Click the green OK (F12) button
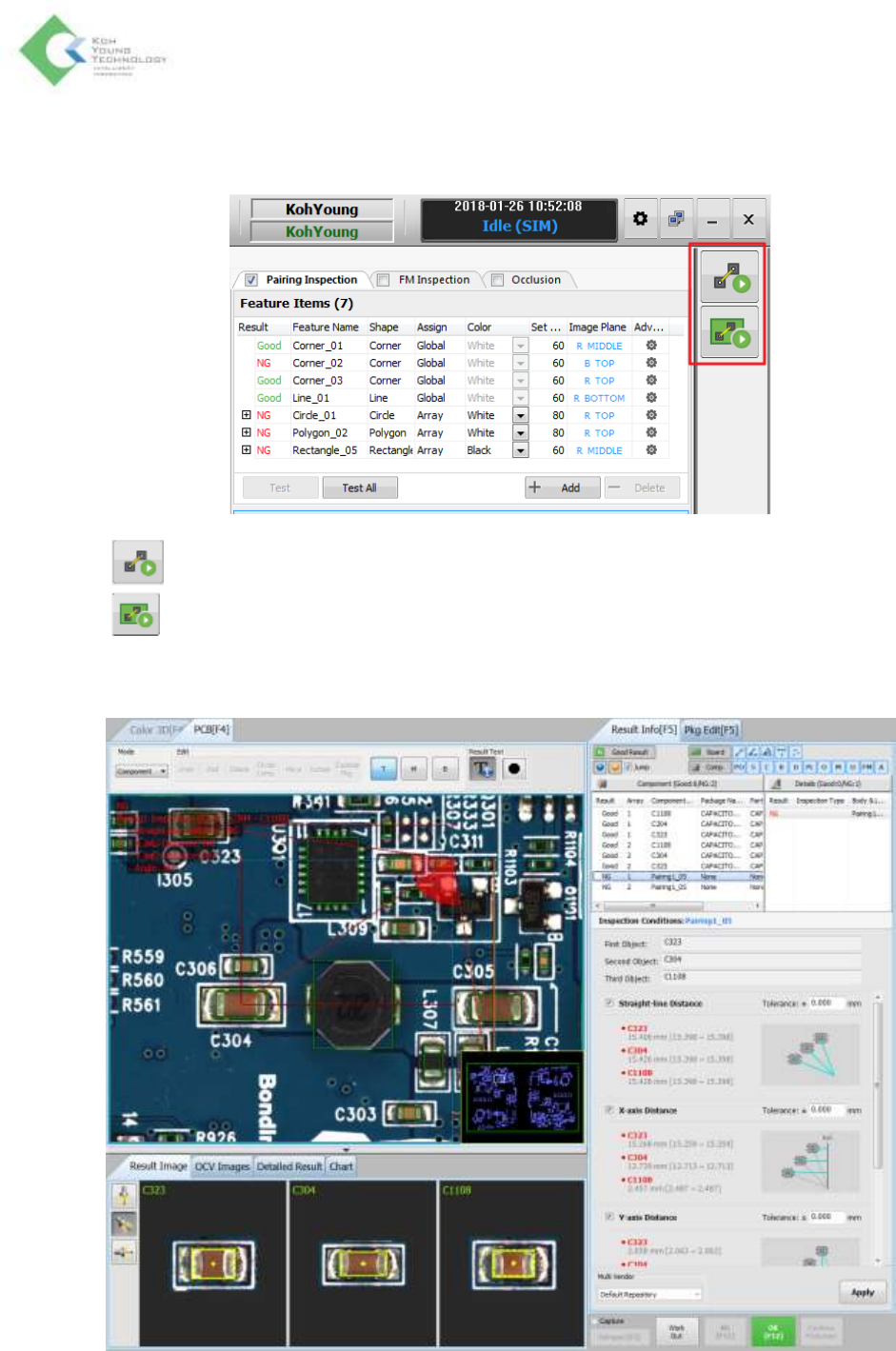Viewport: 896px width, 1351px height. pos(773,1329)
